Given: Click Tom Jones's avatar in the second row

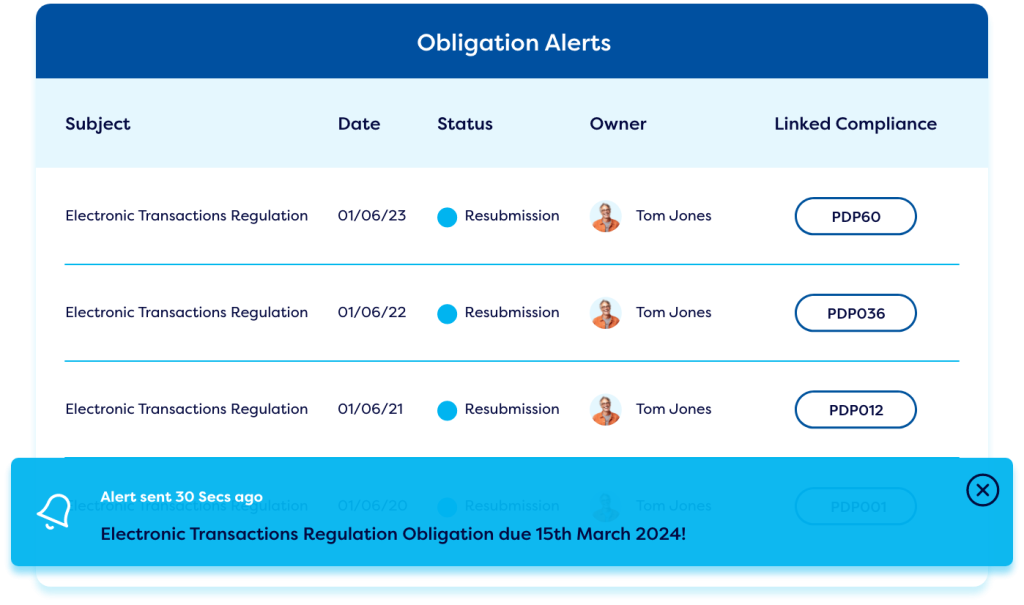Looking at the screenshot, I should 606,313.
